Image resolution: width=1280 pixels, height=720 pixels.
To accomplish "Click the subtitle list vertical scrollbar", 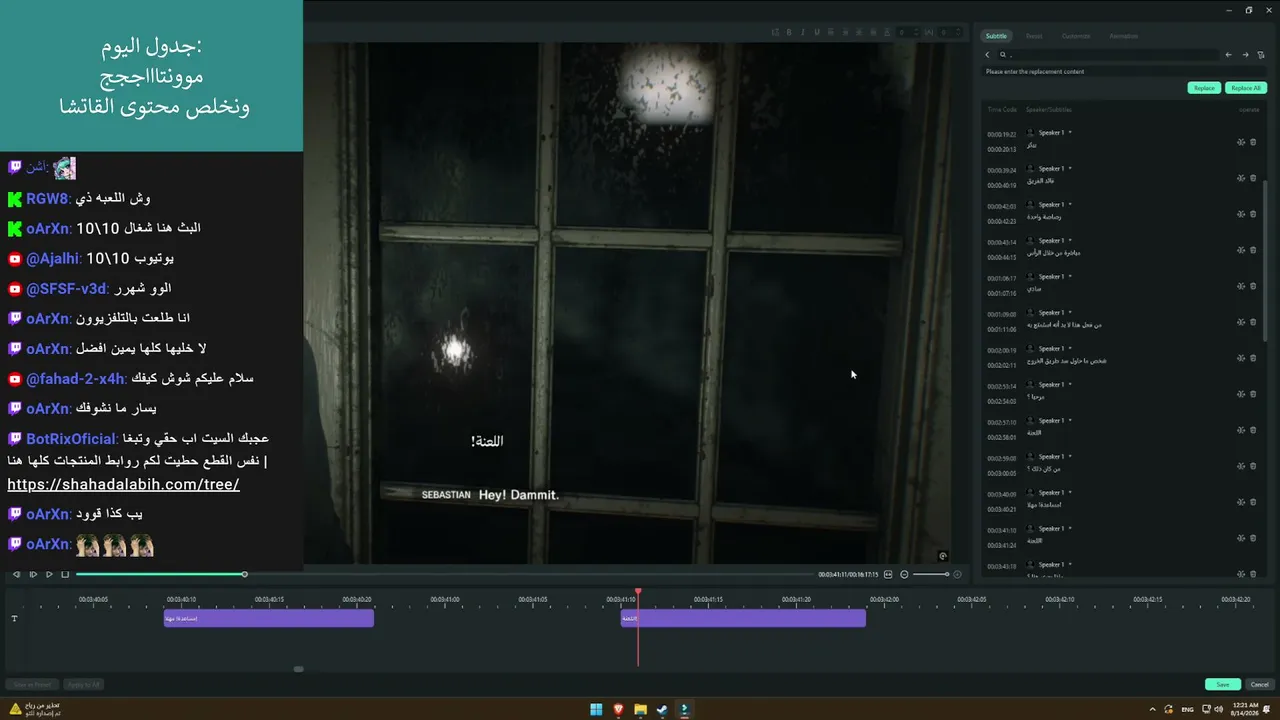I will [1266, 260].
